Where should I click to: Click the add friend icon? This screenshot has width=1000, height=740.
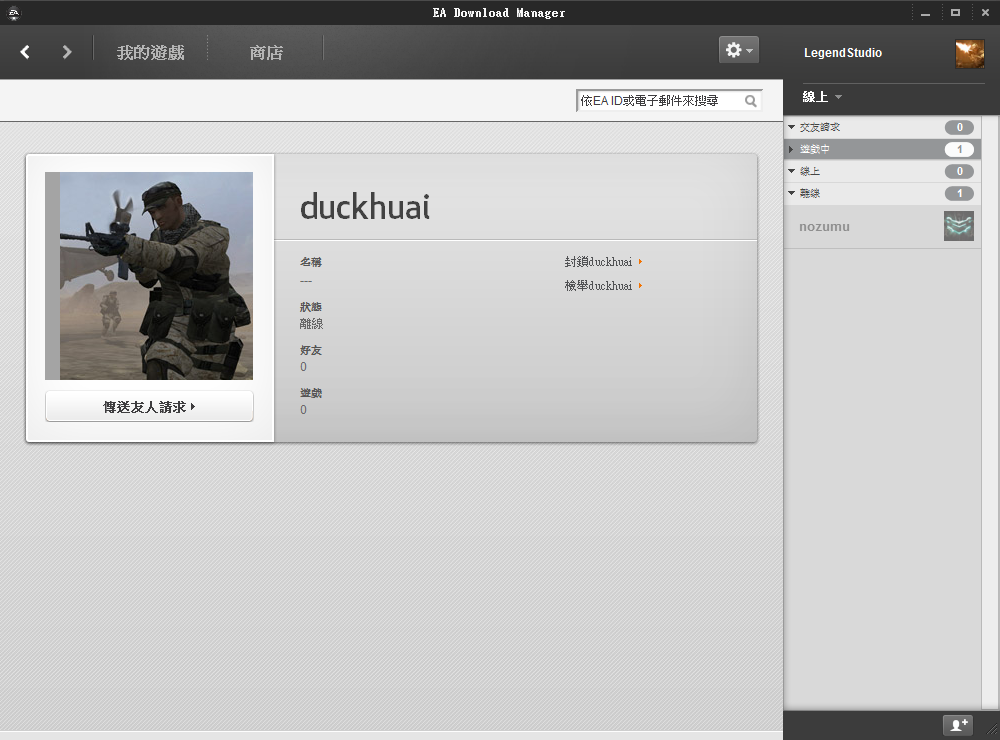click(958, 725)
